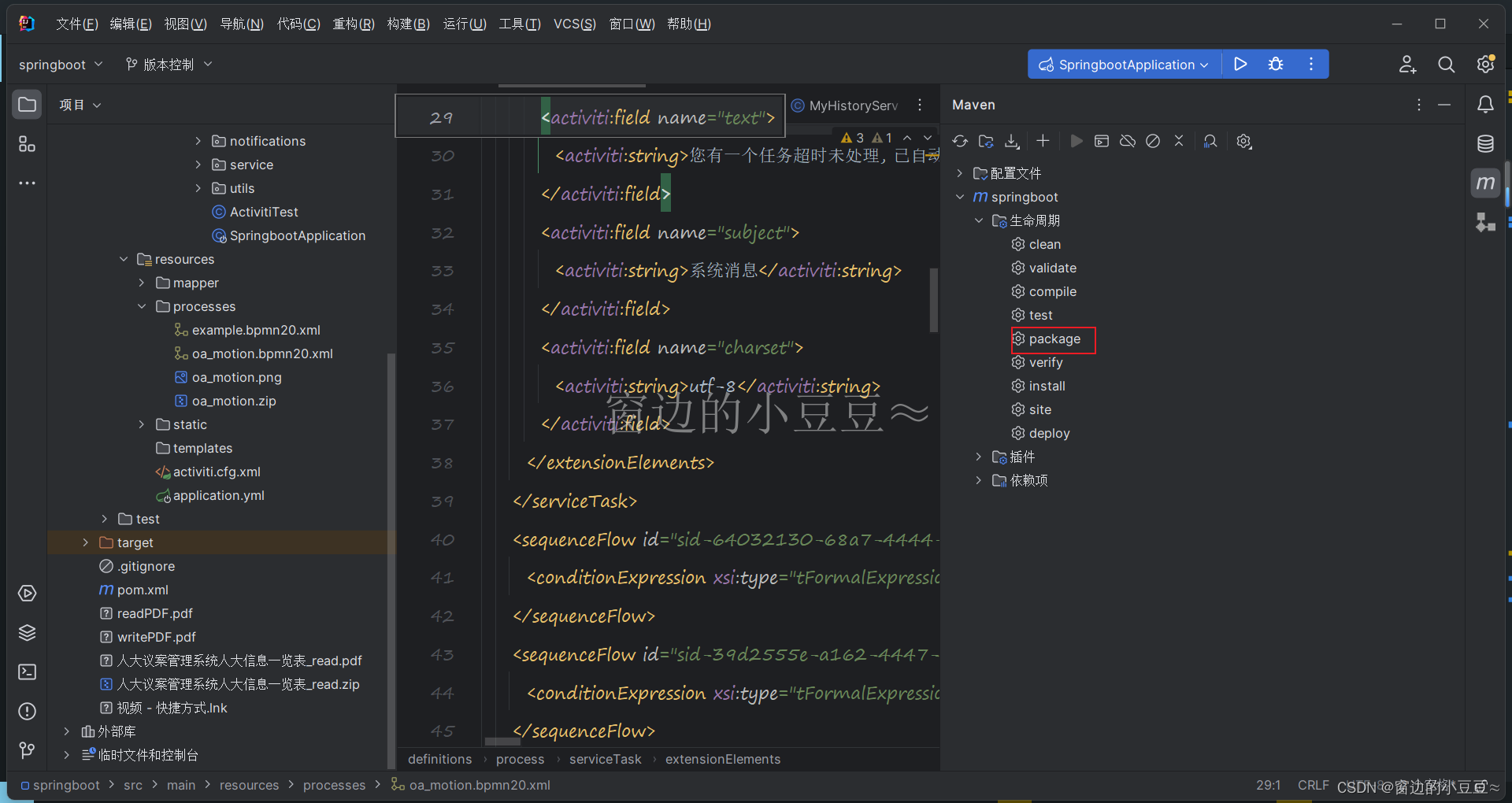Image resolution: width=1512 pixels, height=803 pixels.
Task: Switch to MyHistoryServ editor tab
Action: [x=844, y=105]
